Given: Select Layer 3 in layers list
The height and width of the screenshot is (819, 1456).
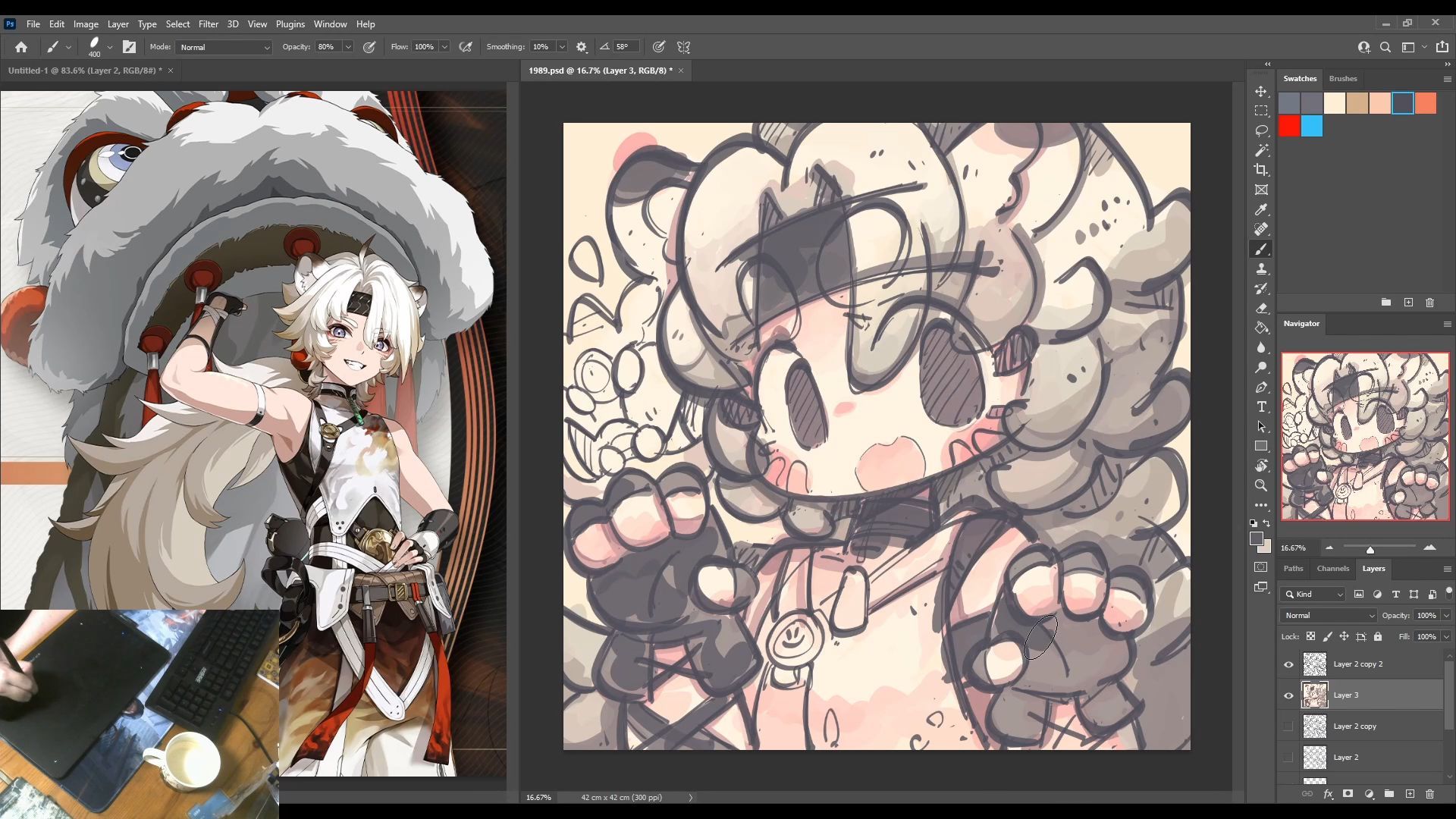Looking at the screenshot, I should coord(1361,695).
